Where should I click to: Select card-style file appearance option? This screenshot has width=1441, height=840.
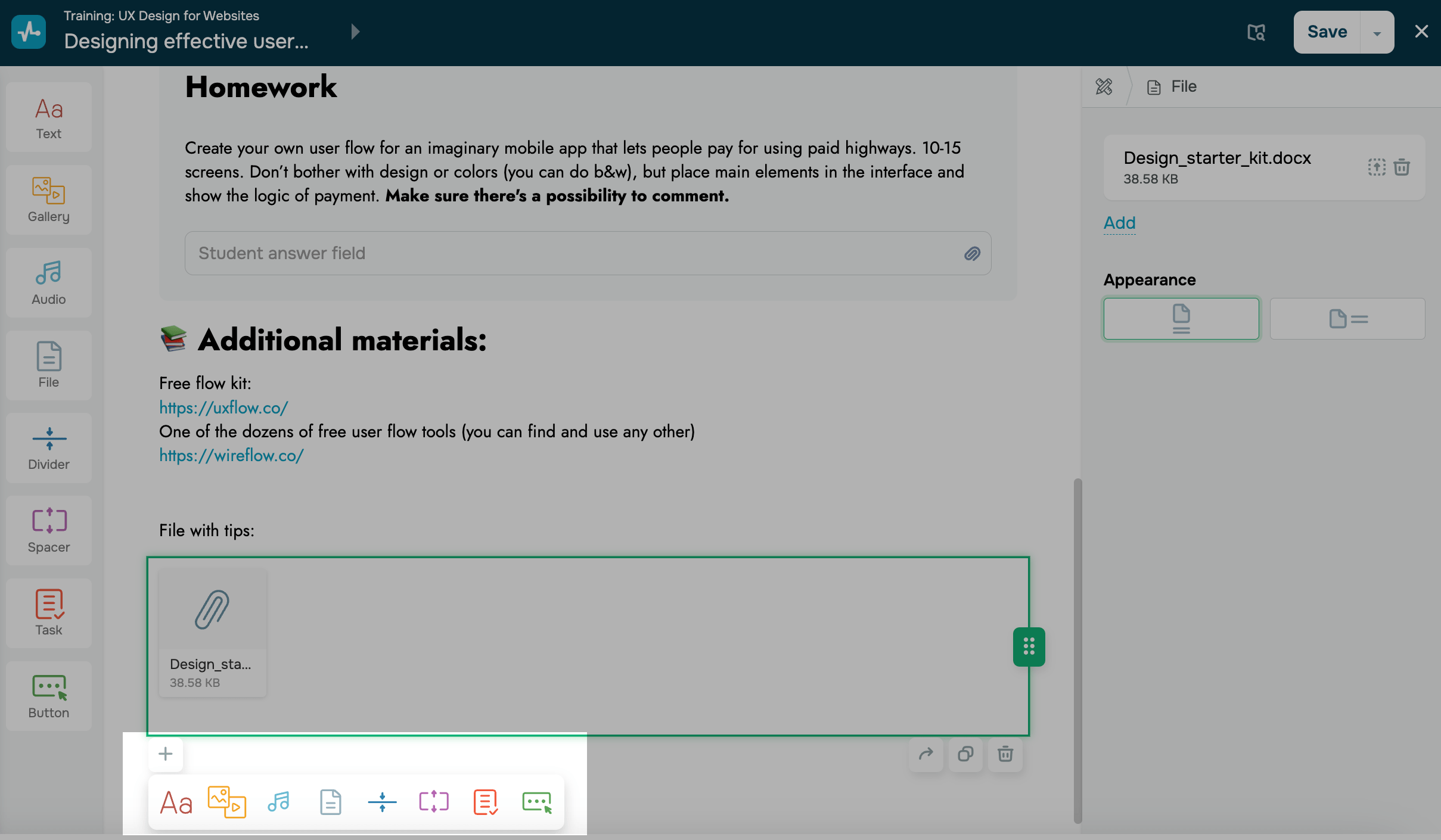(x=1181, y=319)
